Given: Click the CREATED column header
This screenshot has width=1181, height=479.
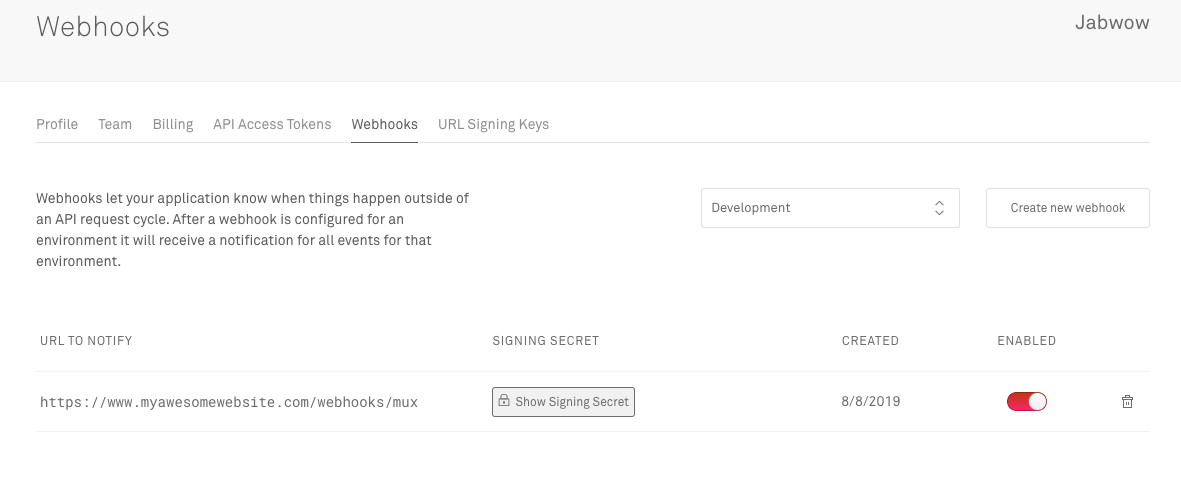Looking at the screenshot, I should [x=870, y=340].
